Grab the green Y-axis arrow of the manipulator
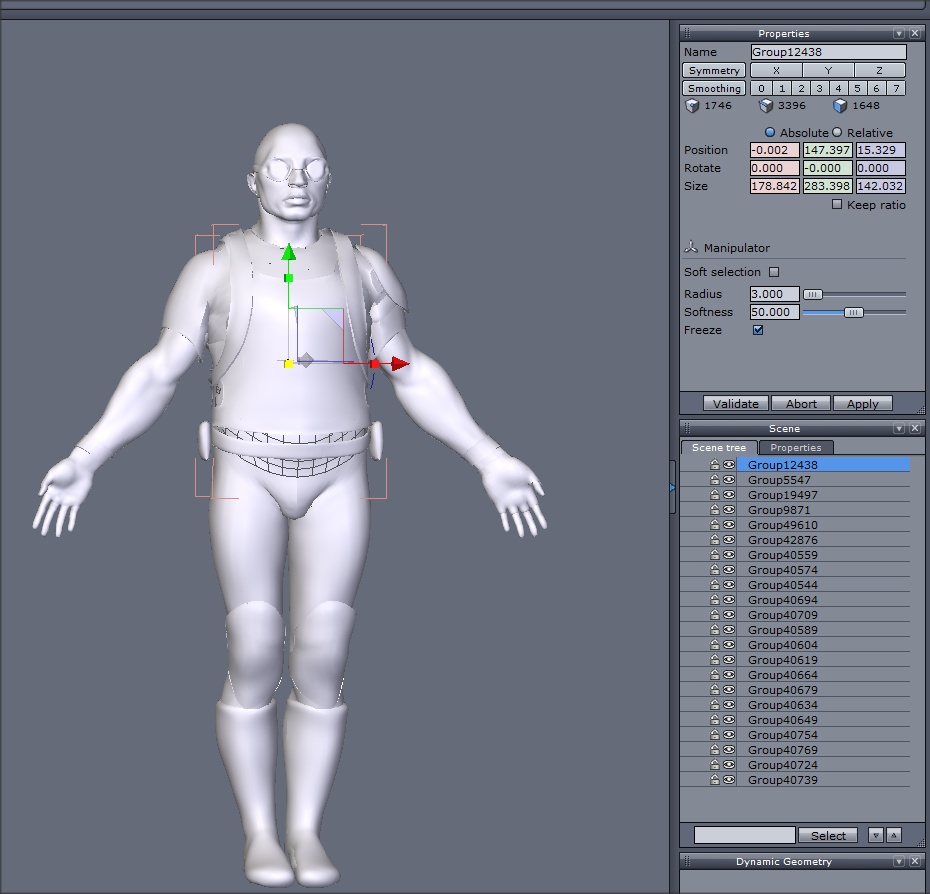The height and width of the screenshot is (894, 930). click(x=288, y=252)
